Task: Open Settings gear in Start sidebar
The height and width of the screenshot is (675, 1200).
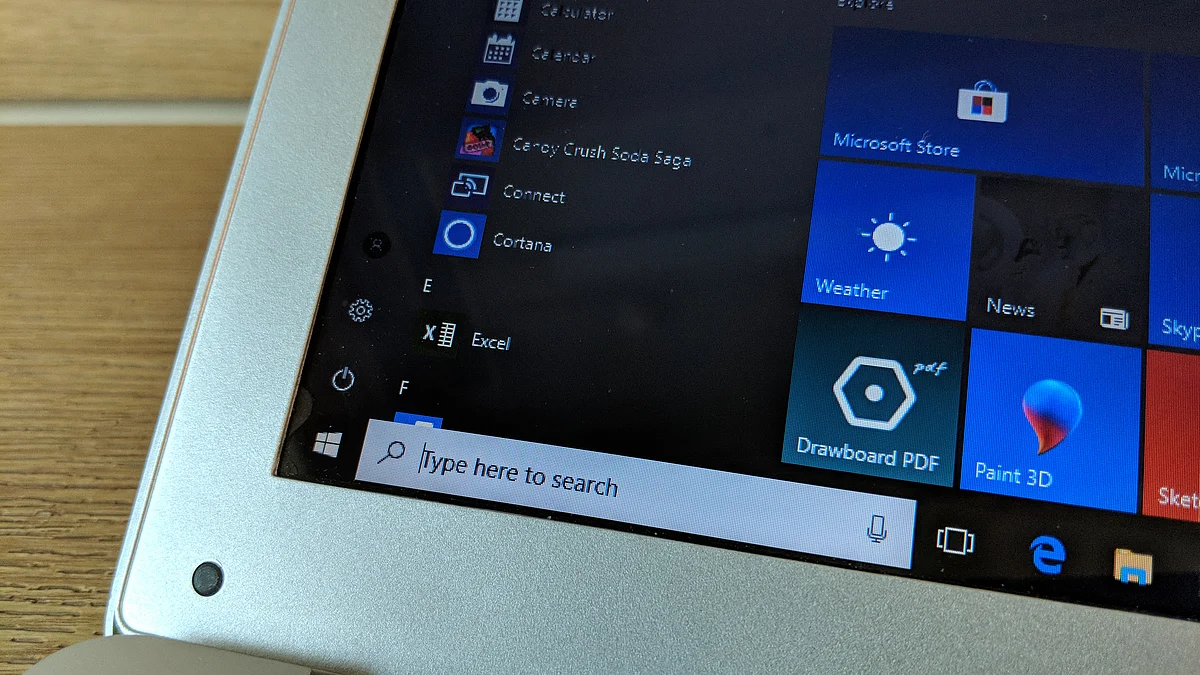Action: (x=360, y=311)
